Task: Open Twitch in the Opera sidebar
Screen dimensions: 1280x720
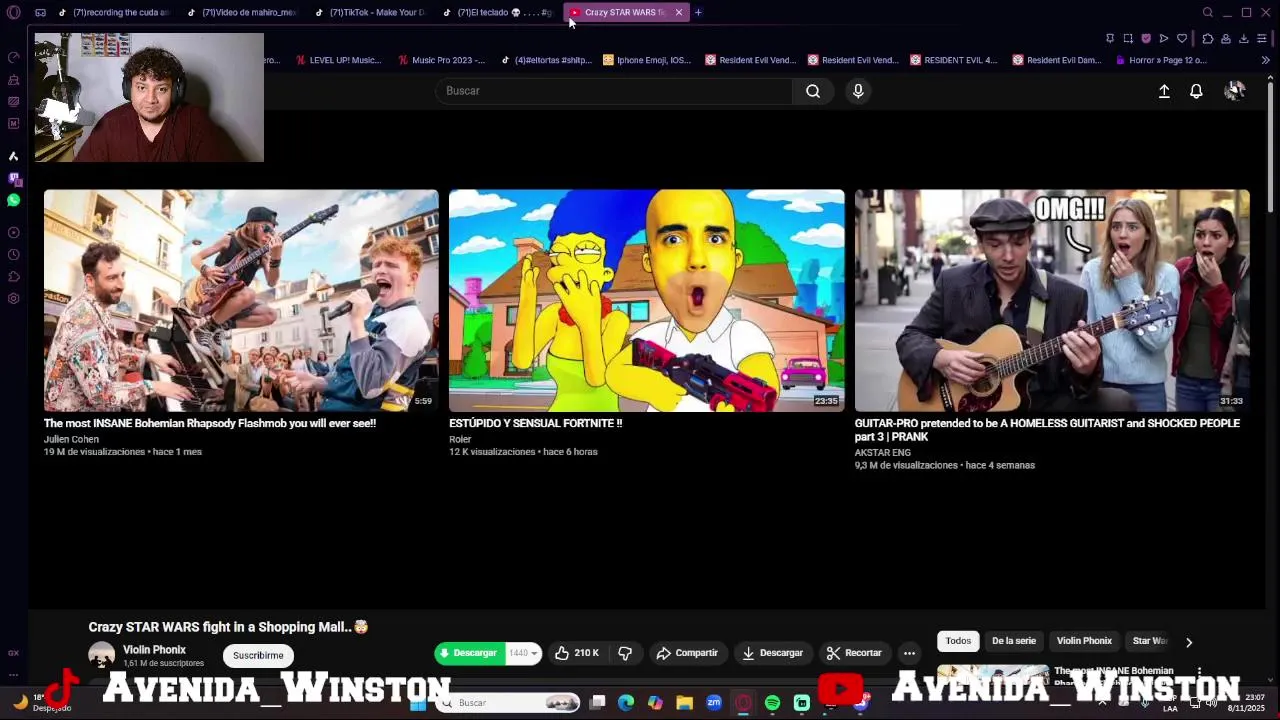Action: (13, 178)
